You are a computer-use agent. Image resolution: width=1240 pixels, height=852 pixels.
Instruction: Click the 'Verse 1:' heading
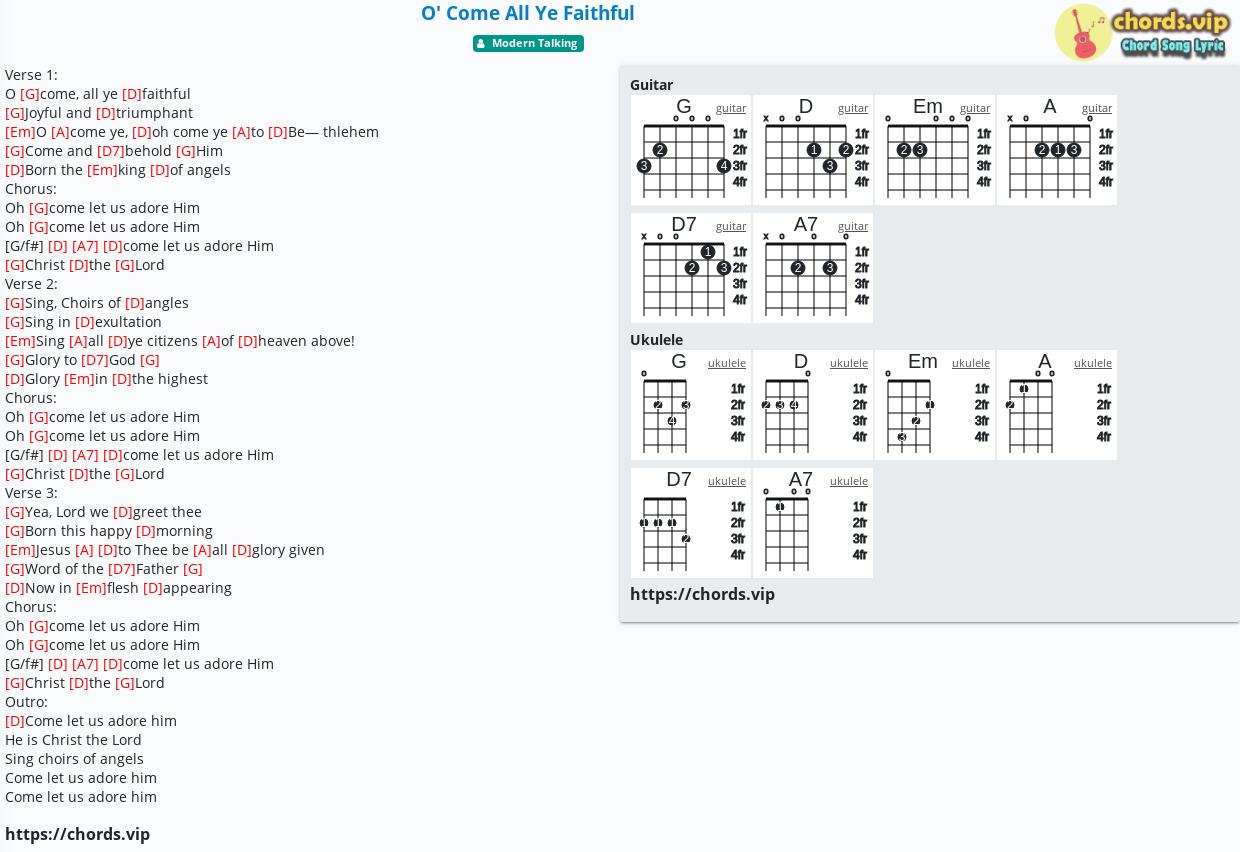pos(31,75)
